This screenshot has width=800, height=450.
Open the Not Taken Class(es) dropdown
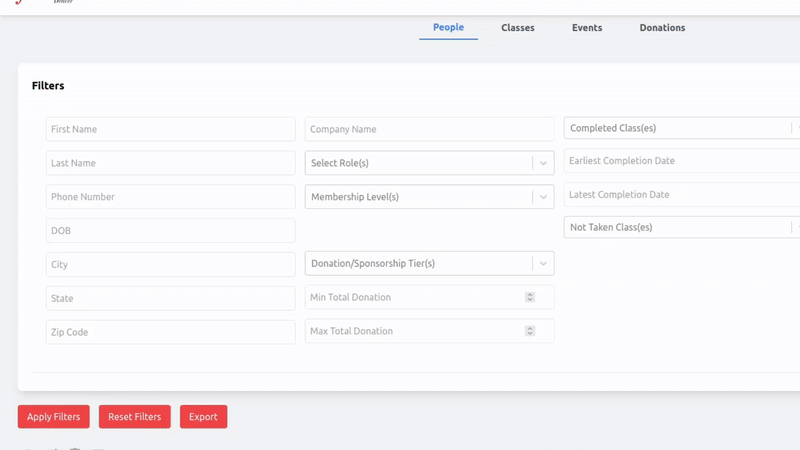coord(678,227)
